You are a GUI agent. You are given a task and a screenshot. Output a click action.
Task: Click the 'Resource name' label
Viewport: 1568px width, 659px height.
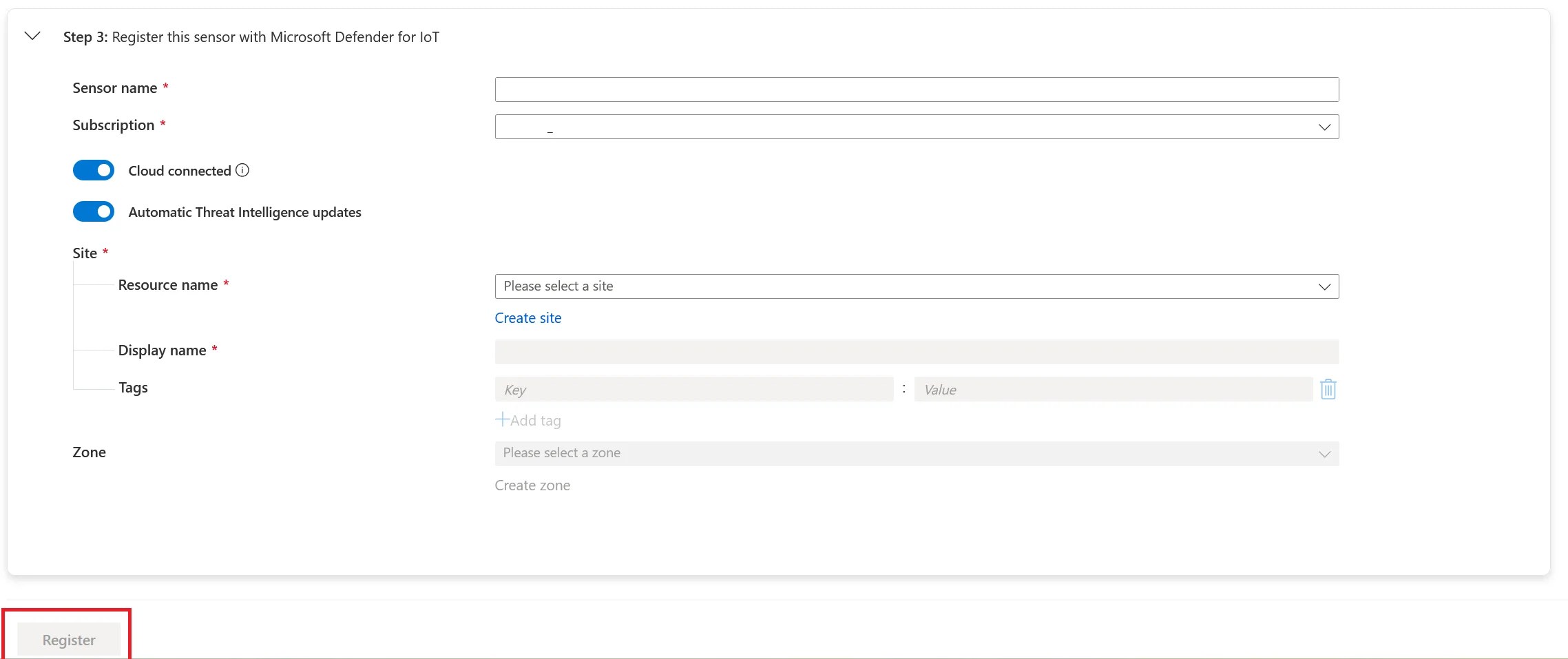tap(168, 285)
